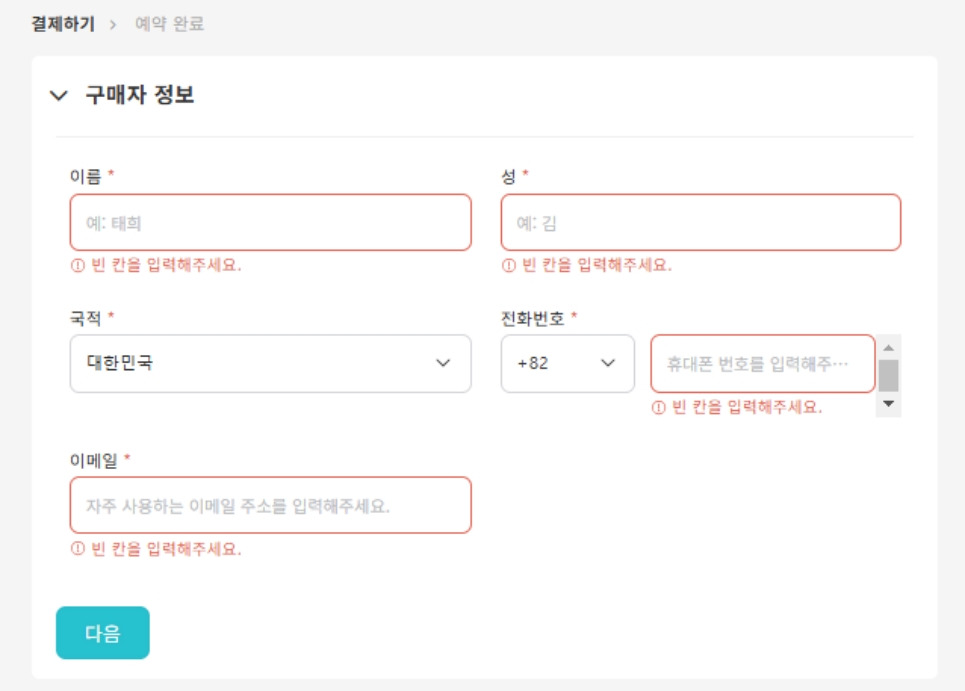Click the breadcrumb separator arrow icon
This screenshot has width=965, height=691.
pos(113,25)
